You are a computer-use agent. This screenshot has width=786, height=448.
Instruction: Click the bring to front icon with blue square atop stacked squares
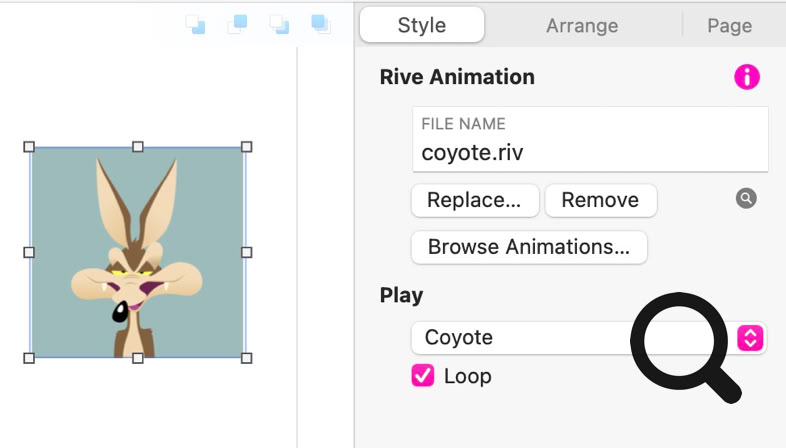click(x=321, y=24)
